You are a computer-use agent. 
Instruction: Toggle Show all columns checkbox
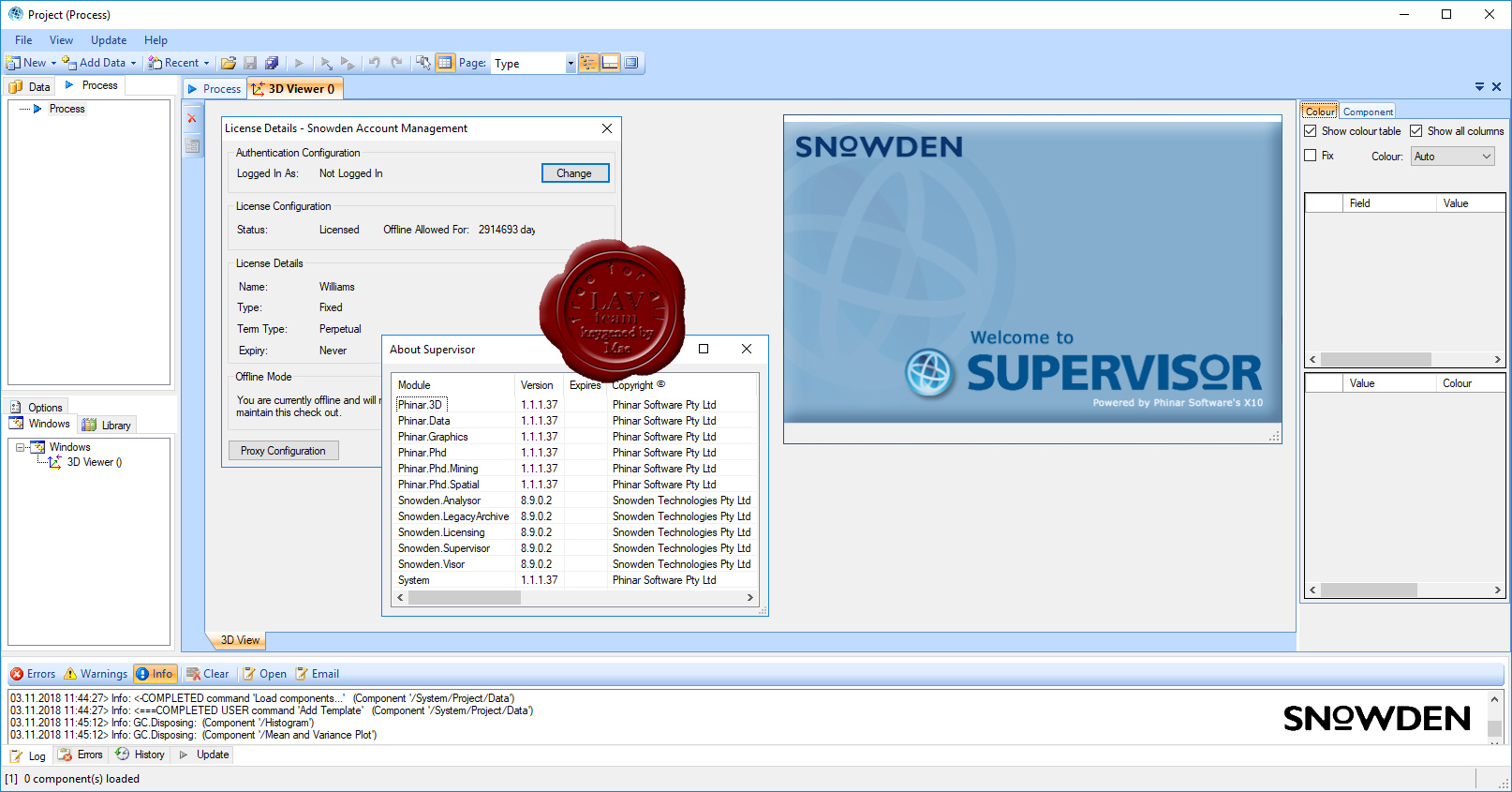[1416, 131]
